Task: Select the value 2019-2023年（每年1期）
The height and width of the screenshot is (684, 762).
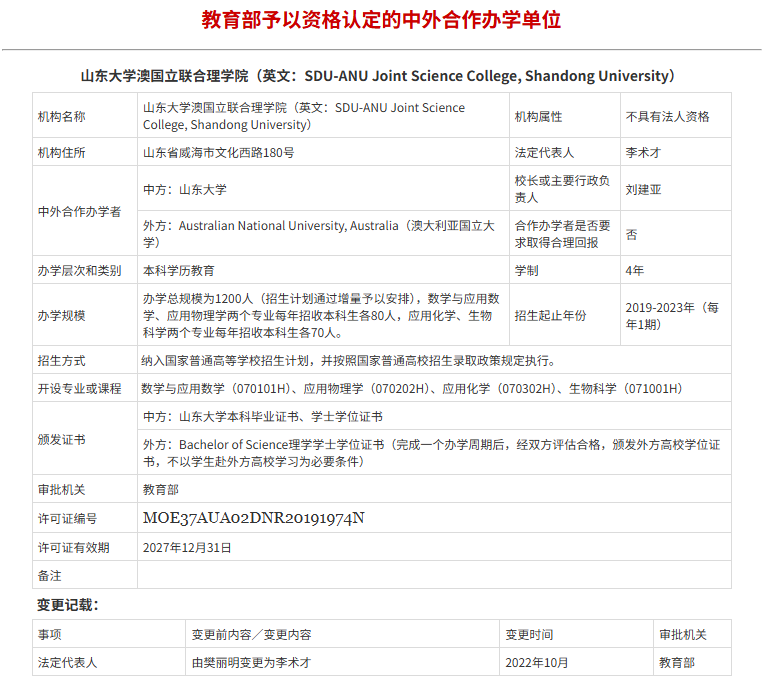Action: tap(672, 316)
